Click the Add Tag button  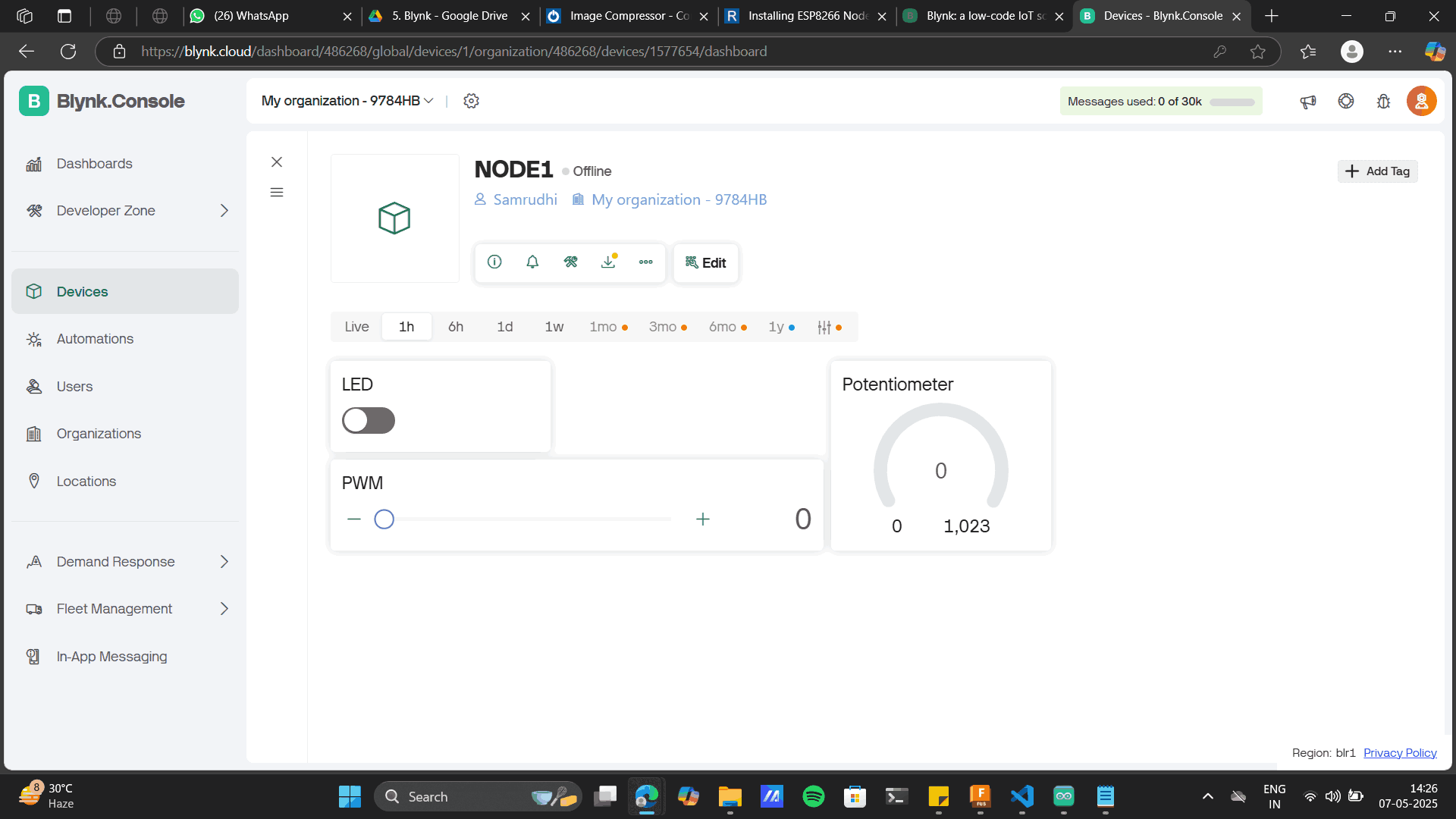tap(1377, 171)
